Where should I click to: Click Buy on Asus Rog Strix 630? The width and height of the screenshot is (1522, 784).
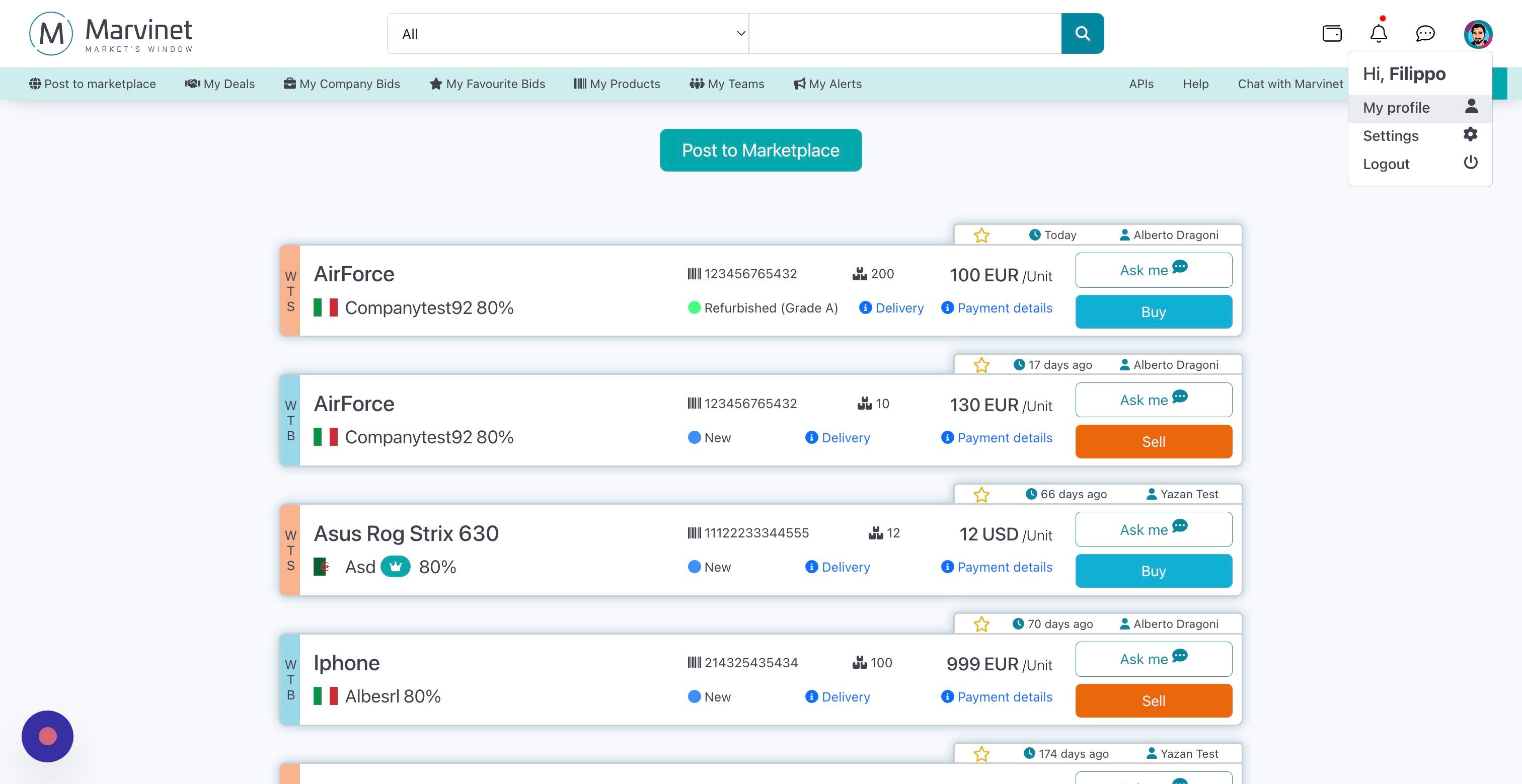click(1153, 571)
